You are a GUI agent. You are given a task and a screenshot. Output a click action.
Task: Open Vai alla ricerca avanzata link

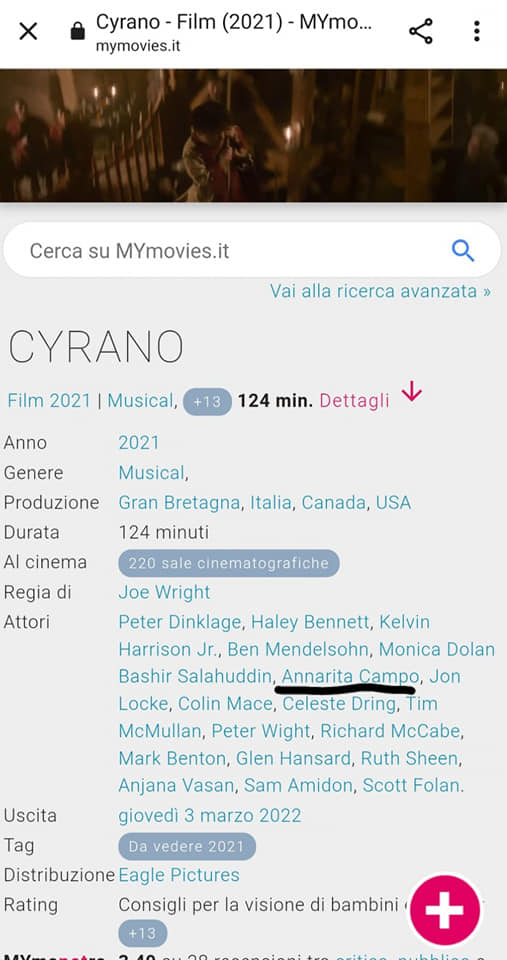pyautogui.click(x=380, y=290)
